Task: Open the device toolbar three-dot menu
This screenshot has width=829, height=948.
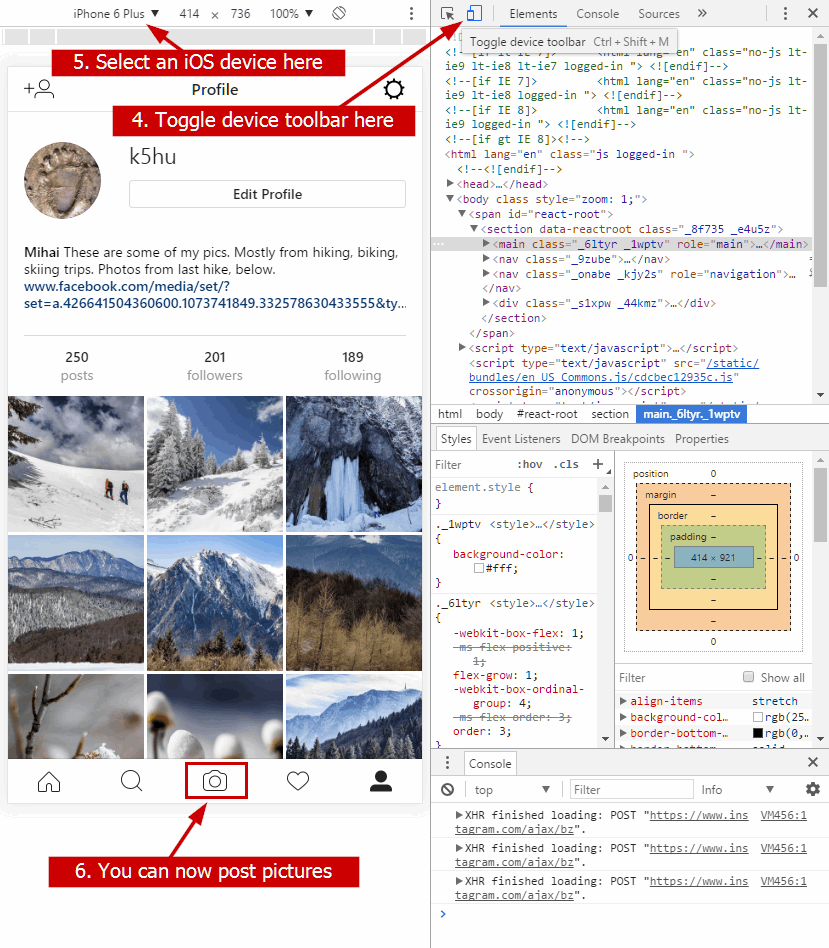Action: 411,13
